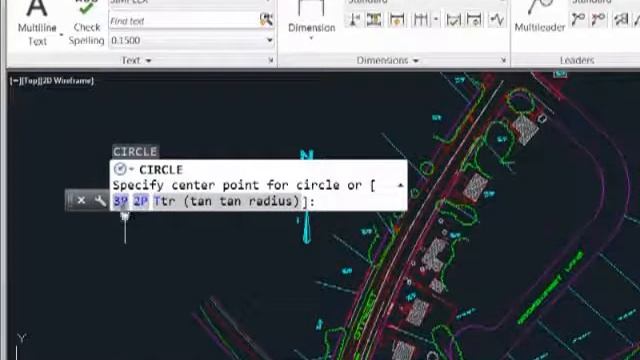640x360 pixels.
Task: Click the Leaders panel title
Action: [x=577, y=60]
